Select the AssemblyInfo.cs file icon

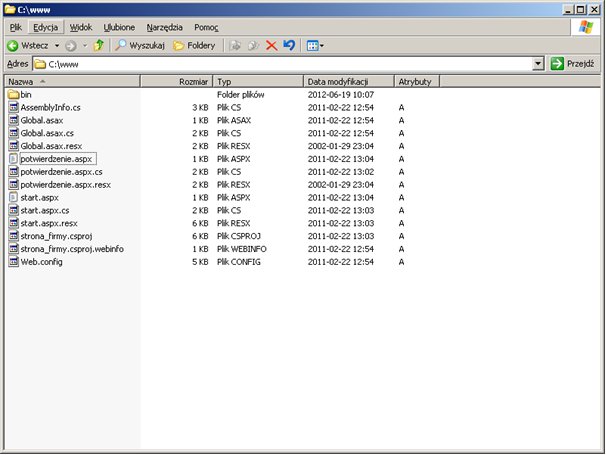coord(14,107)
